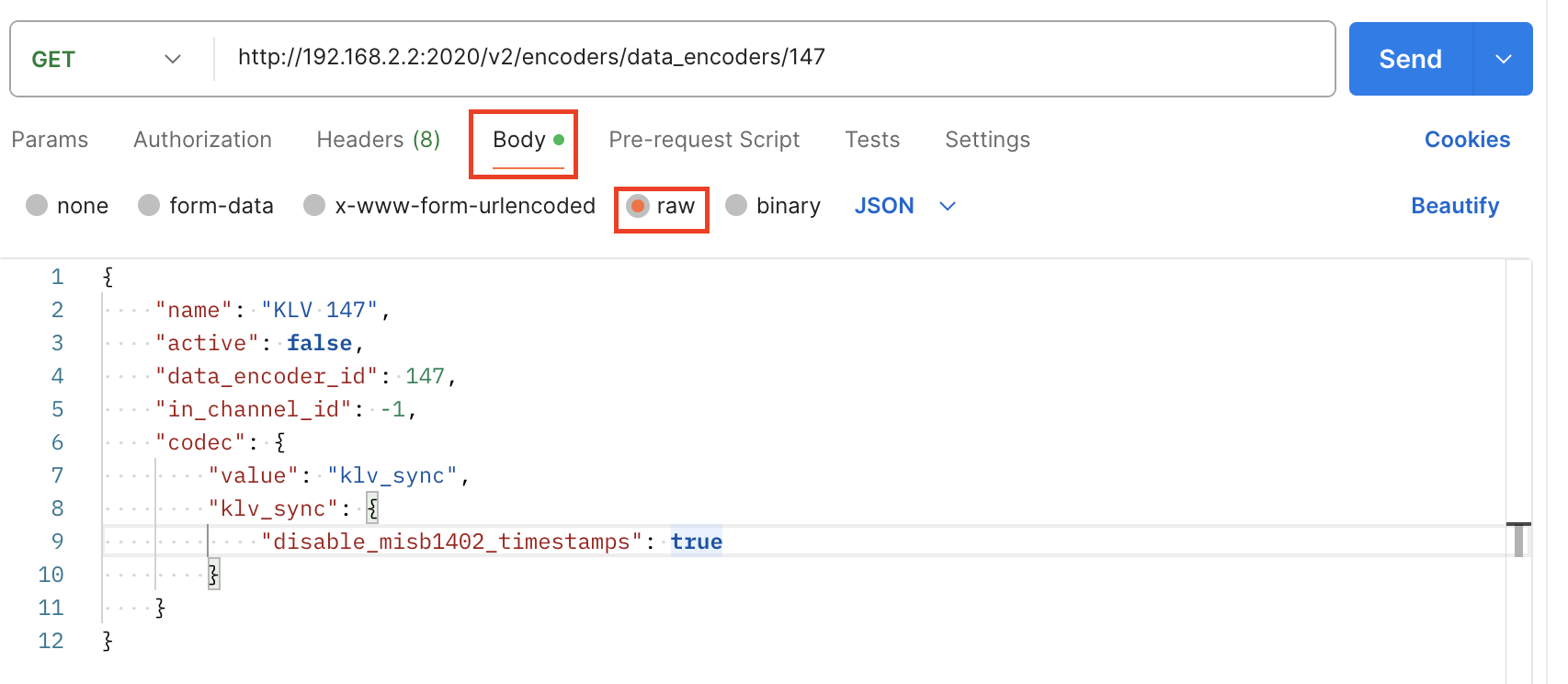Open the Cookies link
This screenshot has height=684, width=1568.
click(1467, 140)
